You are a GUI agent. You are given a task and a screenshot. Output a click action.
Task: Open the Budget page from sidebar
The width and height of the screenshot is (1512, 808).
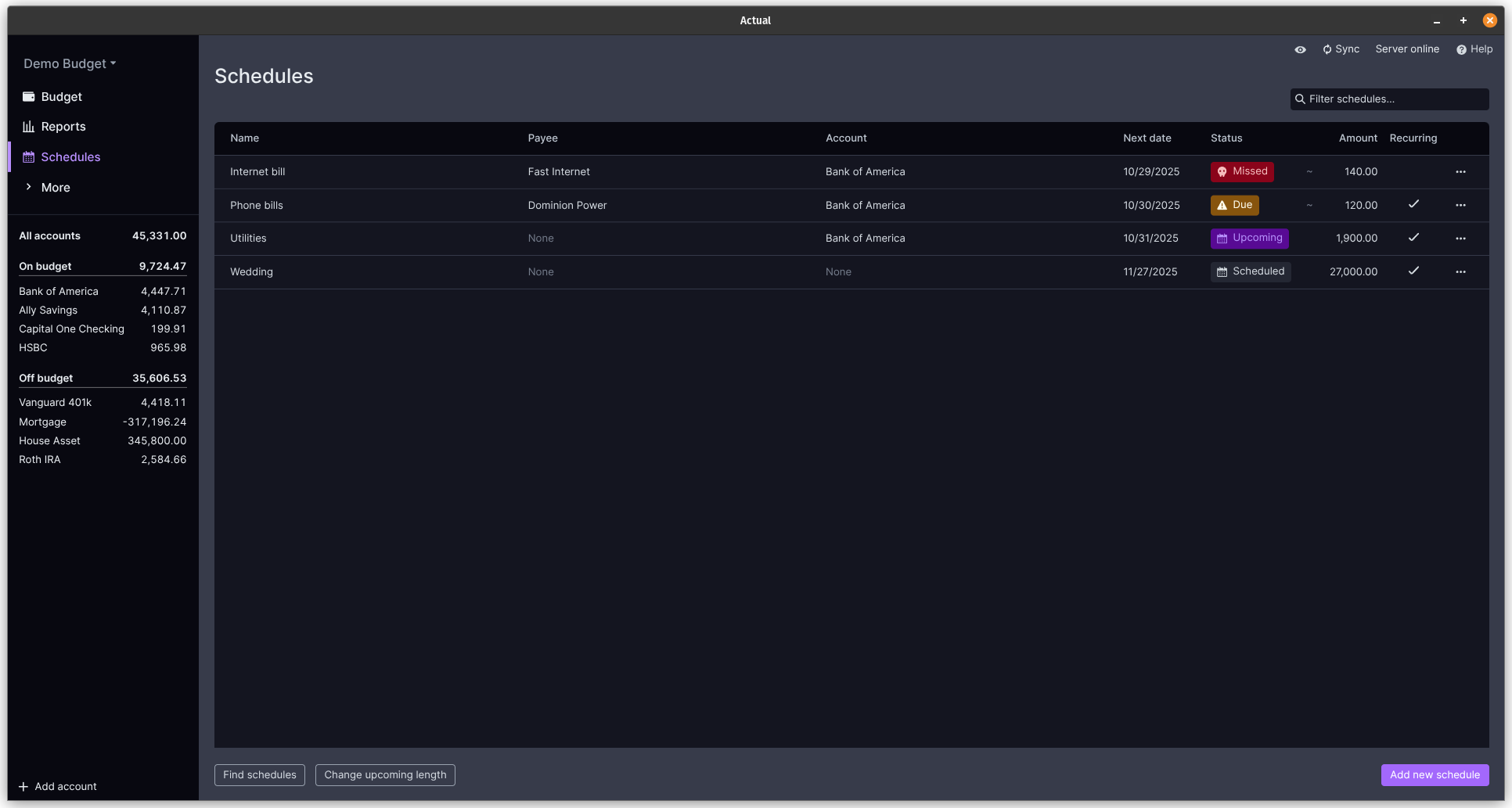[61, 97]
